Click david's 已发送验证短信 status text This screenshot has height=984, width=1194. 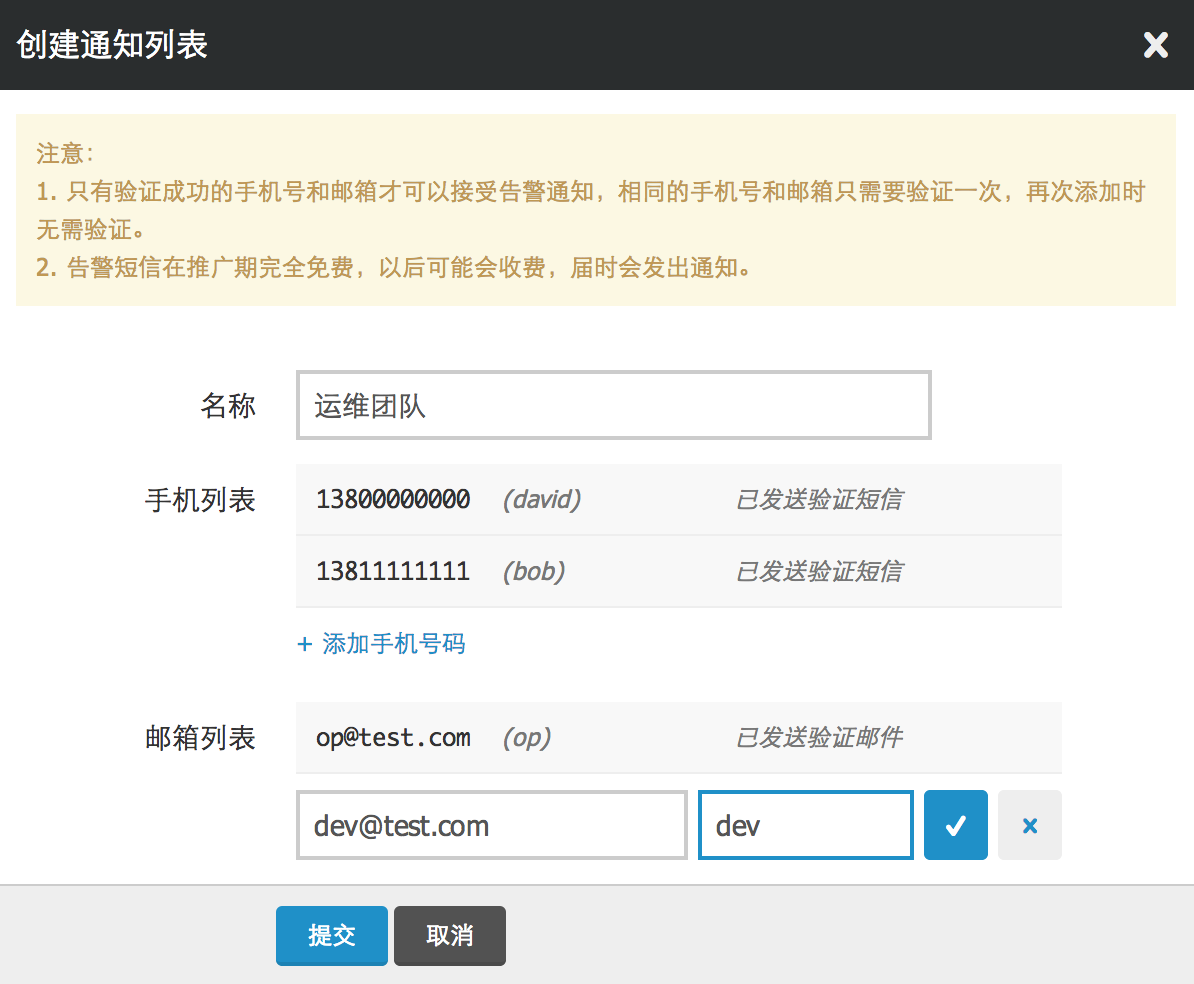click(x=819, y=499)
